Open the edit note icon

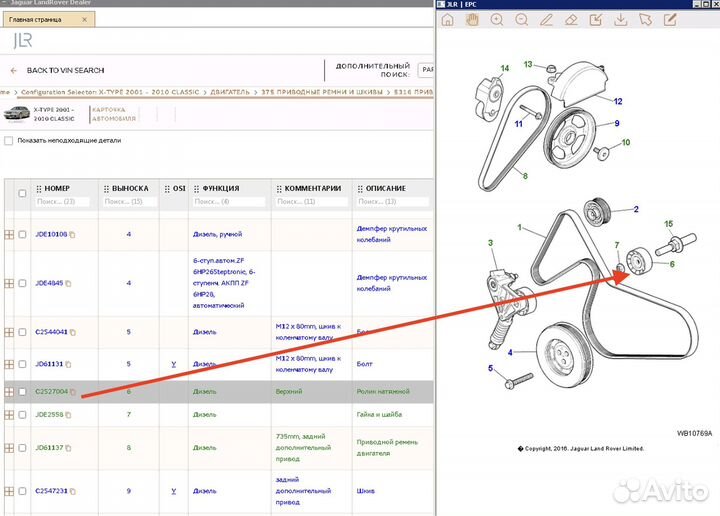[670, 20]
